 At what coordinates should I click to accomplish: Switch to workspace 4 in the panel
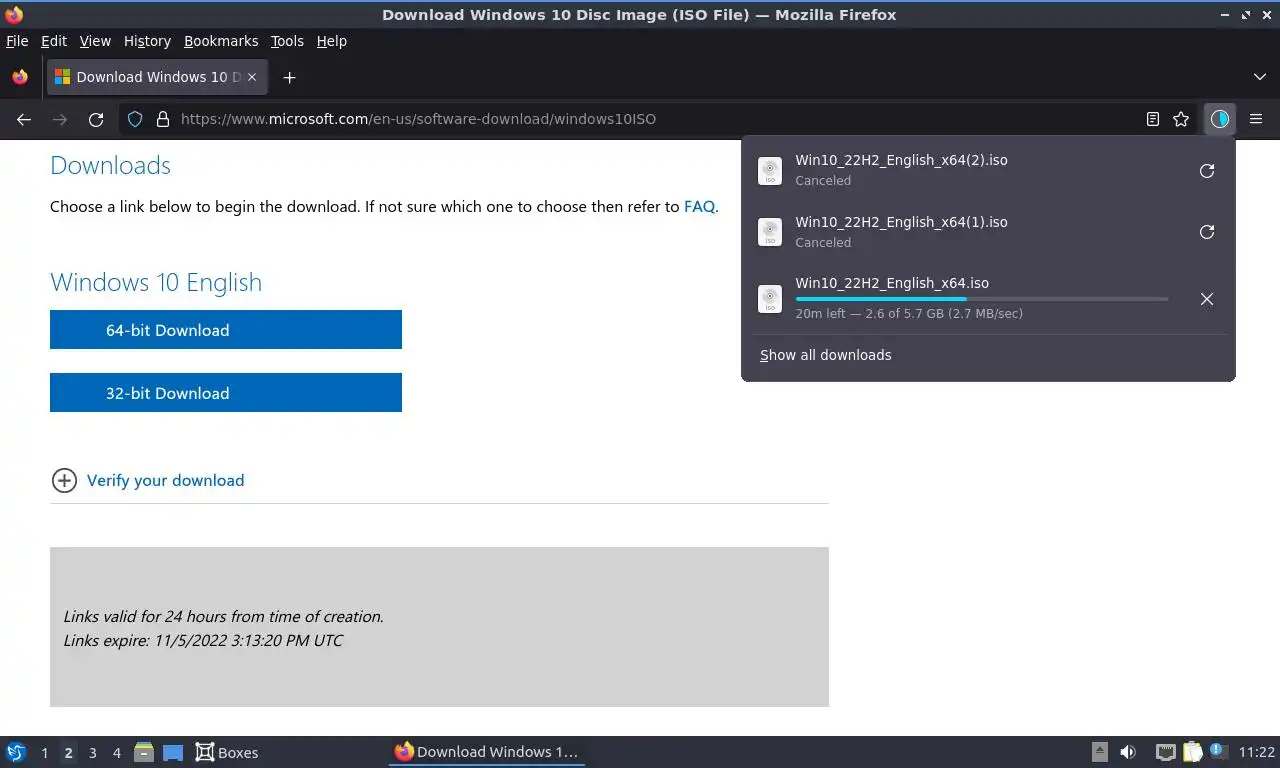coord(116,753)
